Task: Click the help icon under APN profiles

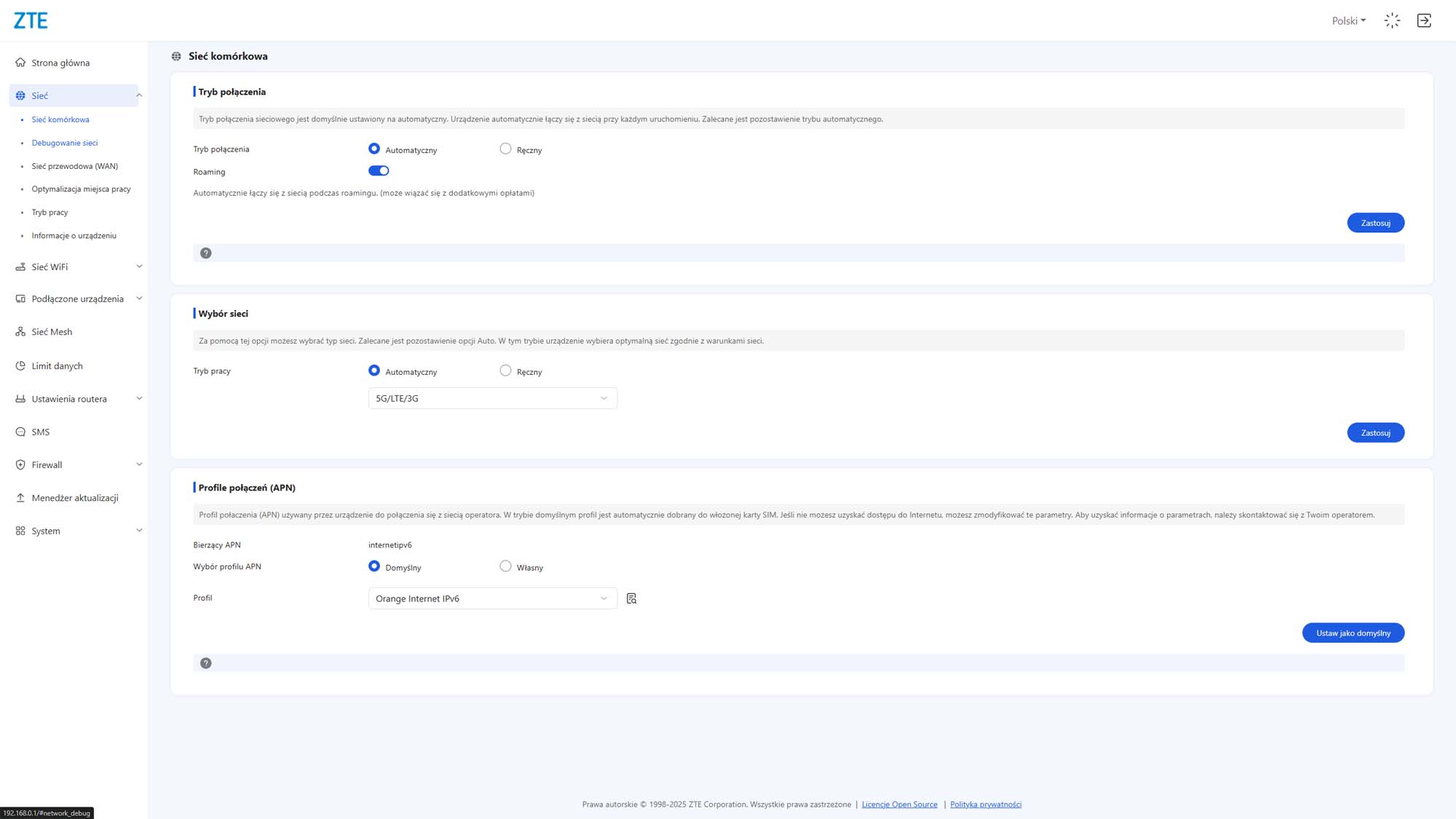Action: pyautogui.click(x=206, y=663)
